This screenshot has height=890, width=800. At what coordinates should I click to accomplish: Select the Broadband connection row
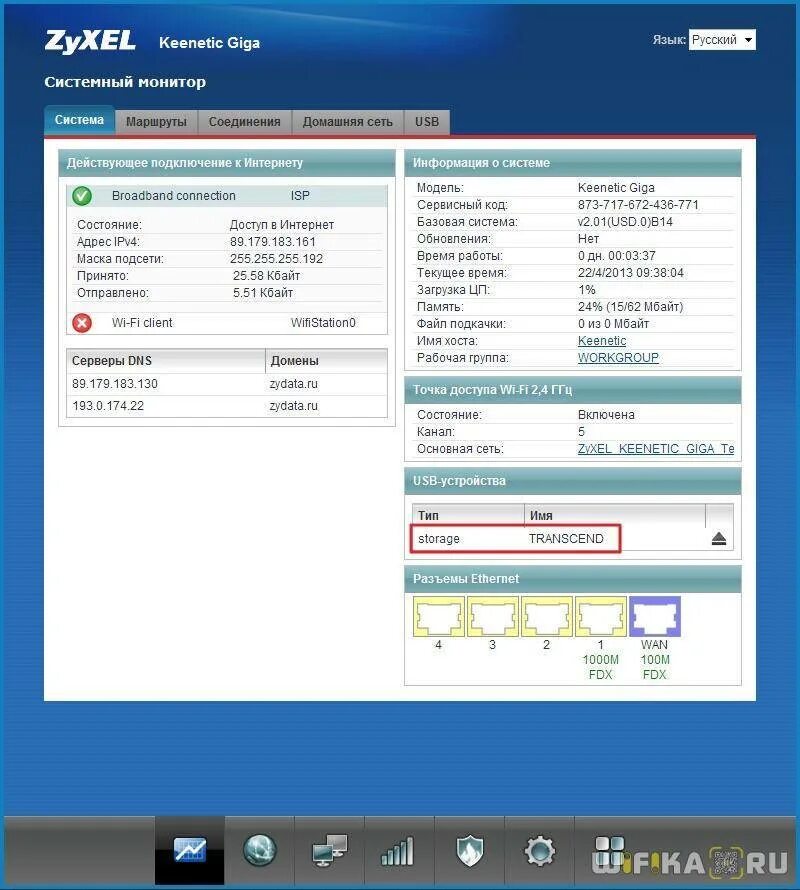coord(227,196)
